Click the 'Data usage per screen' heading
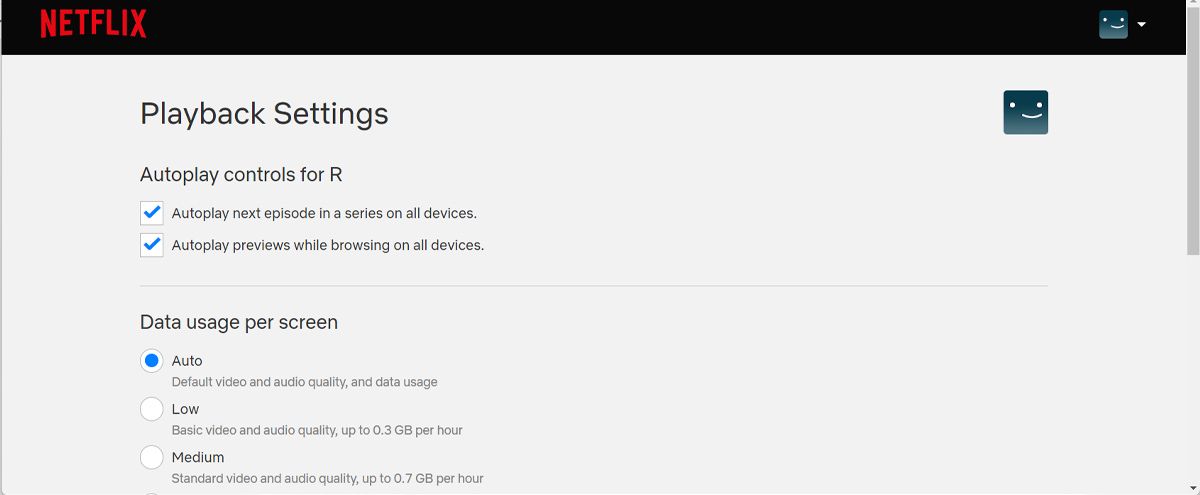 coord(239,323)
